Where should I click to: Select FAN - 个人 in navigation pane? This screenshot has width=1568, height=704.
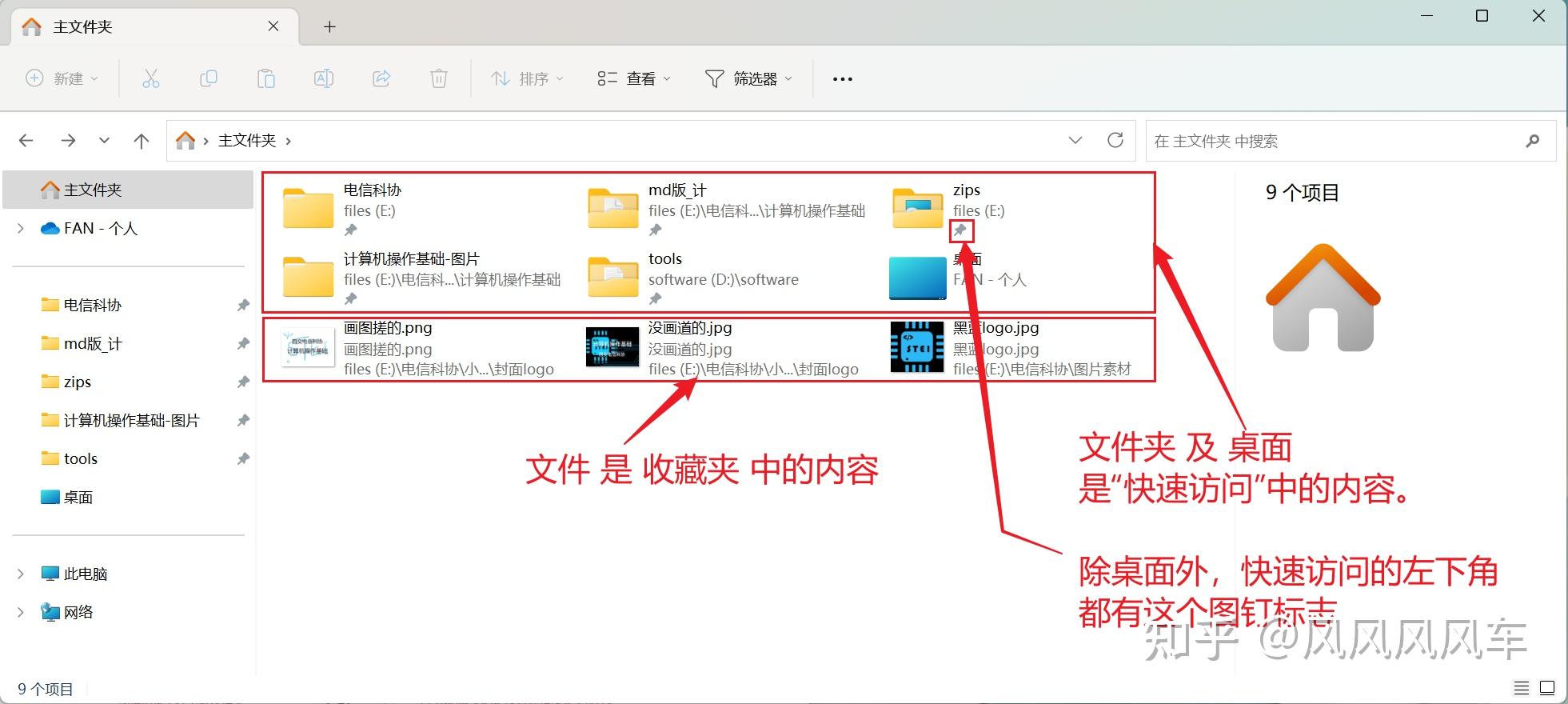[90, 228]
